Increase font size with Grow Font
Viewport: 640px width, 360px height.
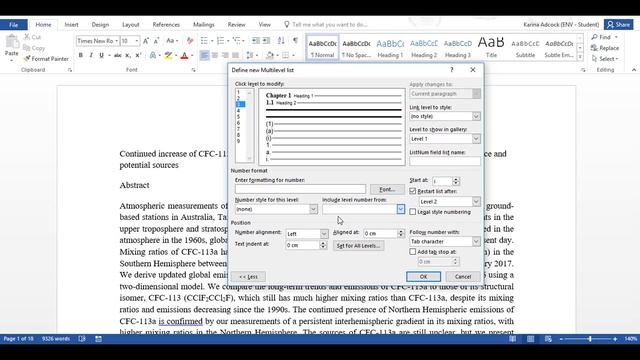(146, 41)
